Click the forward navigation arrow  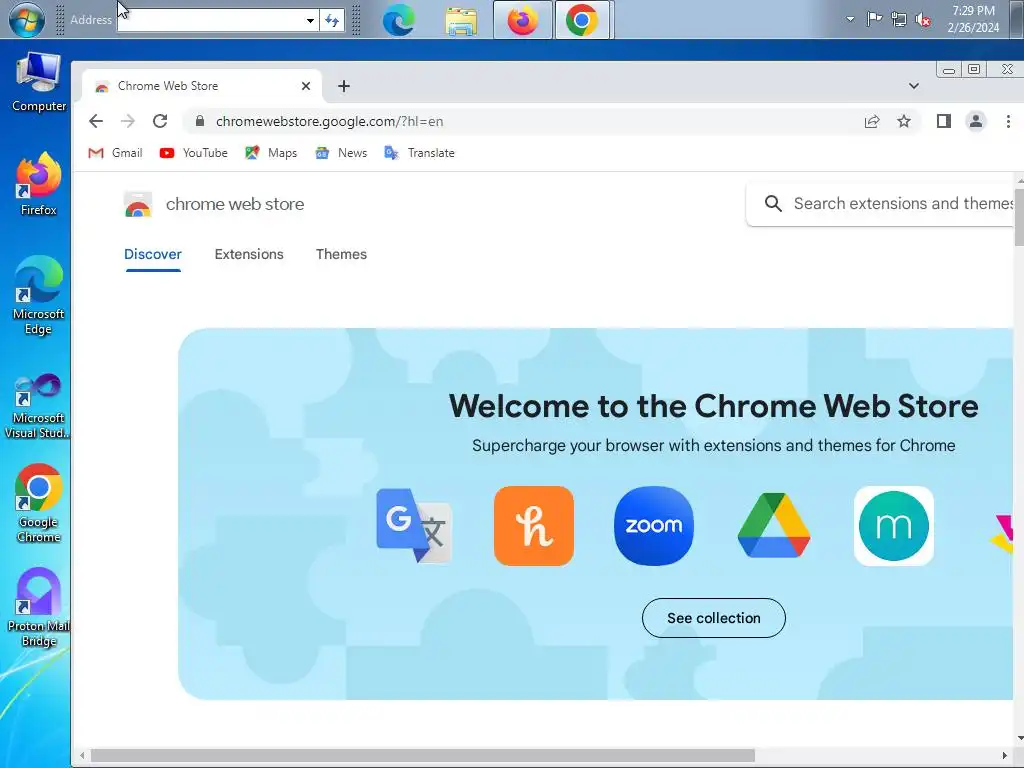tap(128, 121)
